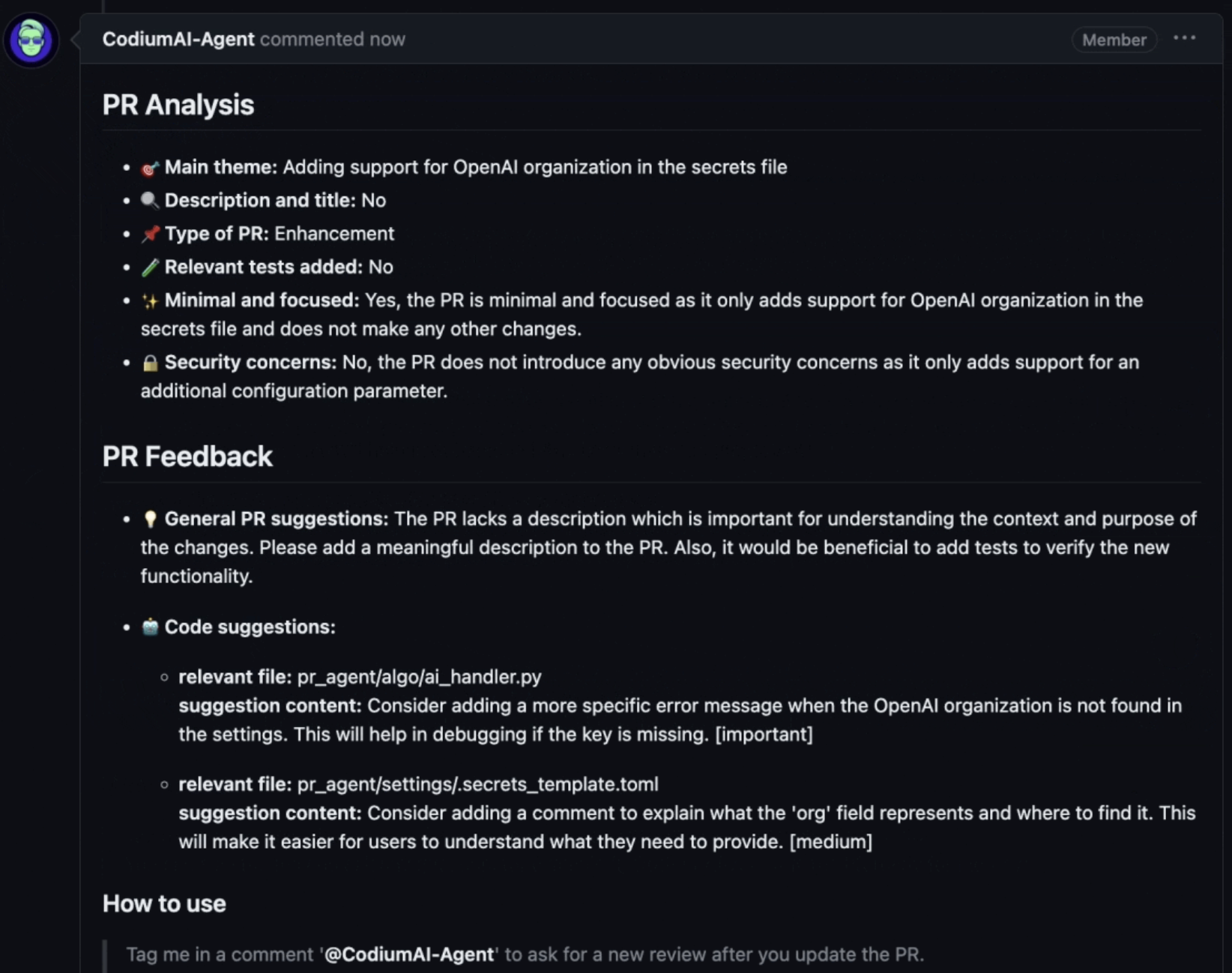This screenshot has width=1232, height=973.
Task: Click the CodiumAI-Agent avatar image
Action: coord(31,40)
